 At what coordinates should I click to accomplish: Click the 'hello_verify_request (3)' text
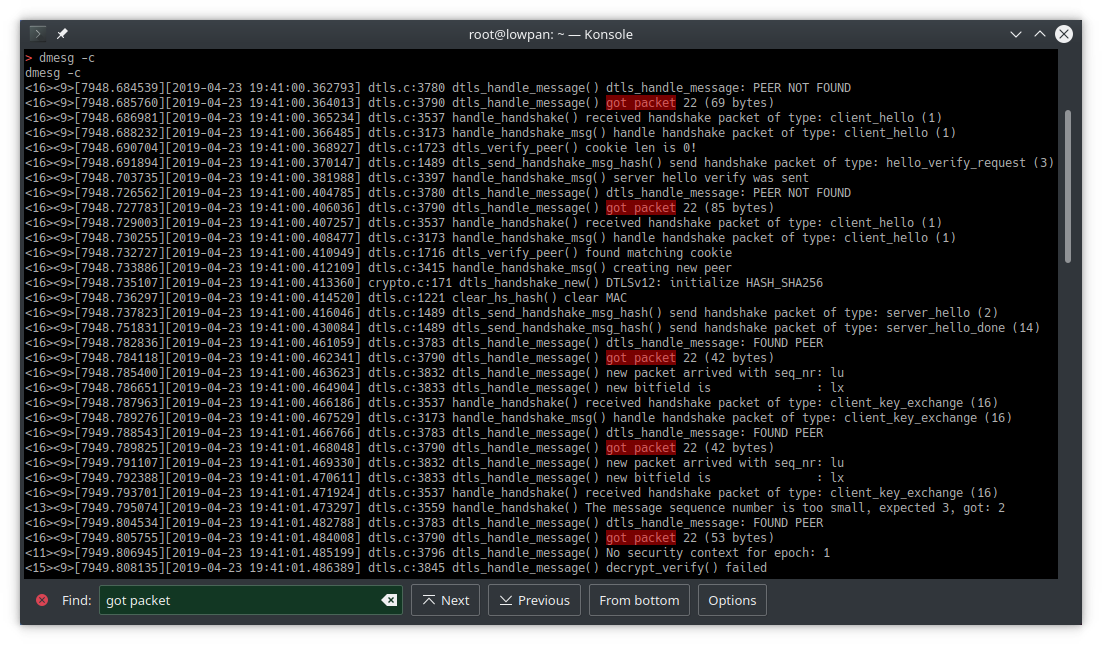click(970, 163)
